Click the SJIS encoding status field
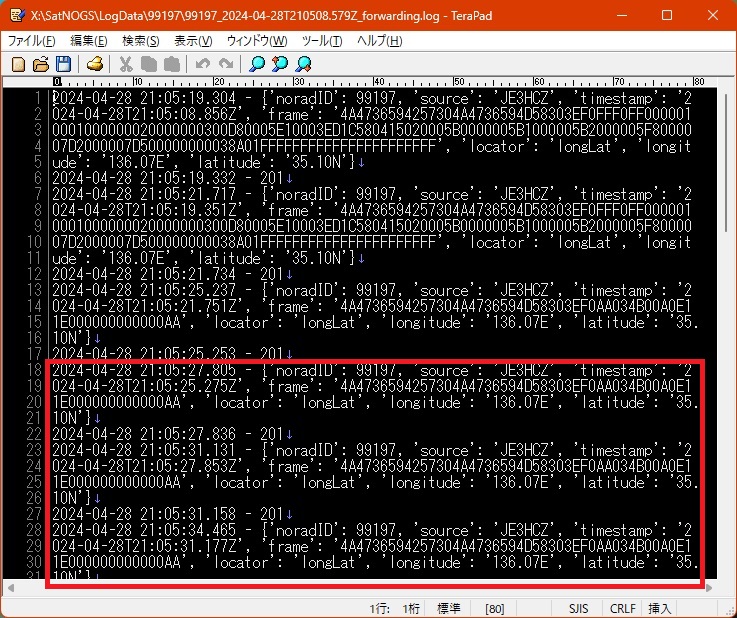The height and width of the screenshot is (618, 737). click(x=579, y=607)
